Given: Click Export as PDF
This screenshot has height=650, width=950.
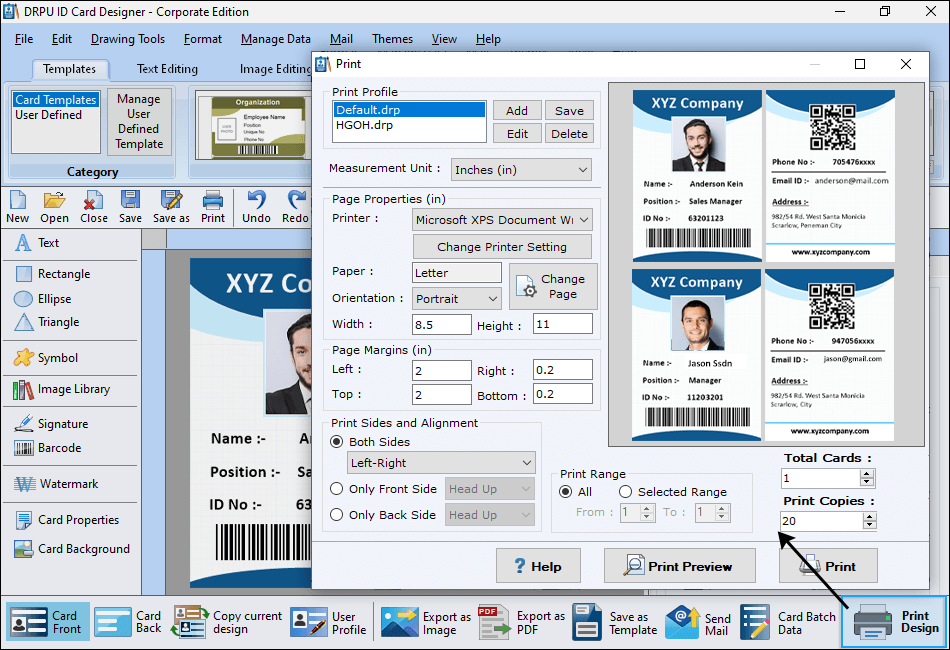Looking at the screenshot, I should [x=521, y=623].
